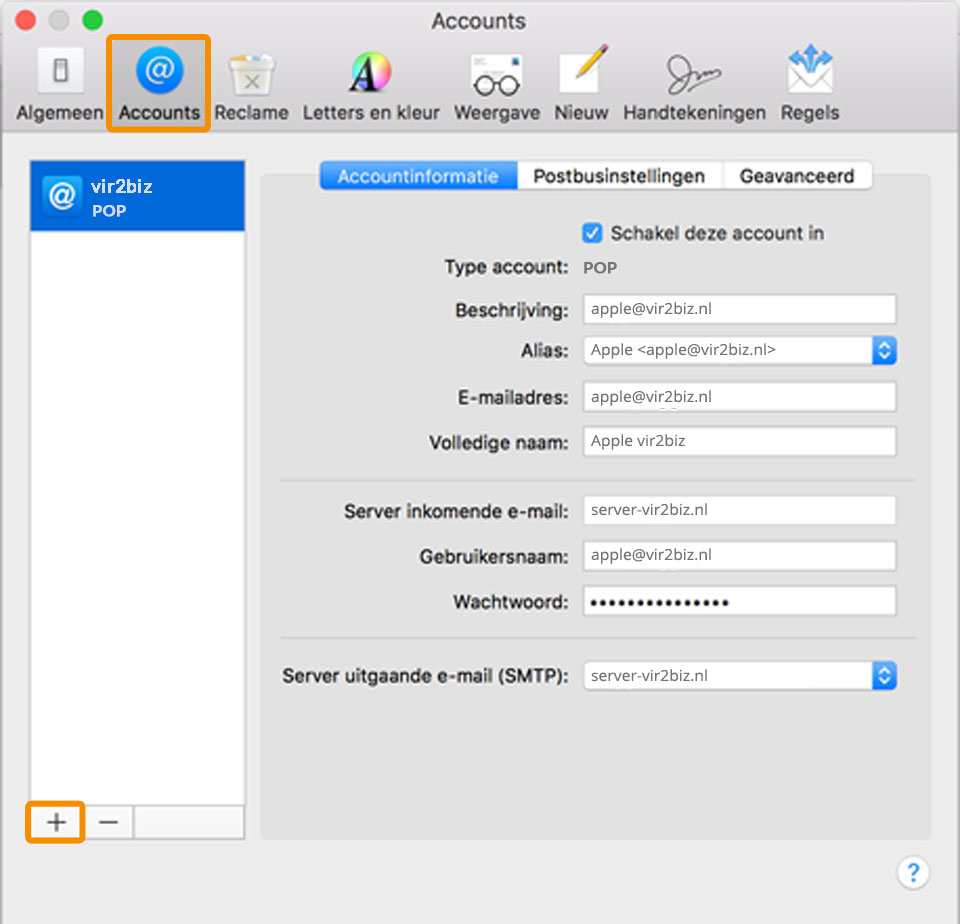The image size is (960, 924).
Task: Open the Reclame junk mail settings
Action: [251, 84]
